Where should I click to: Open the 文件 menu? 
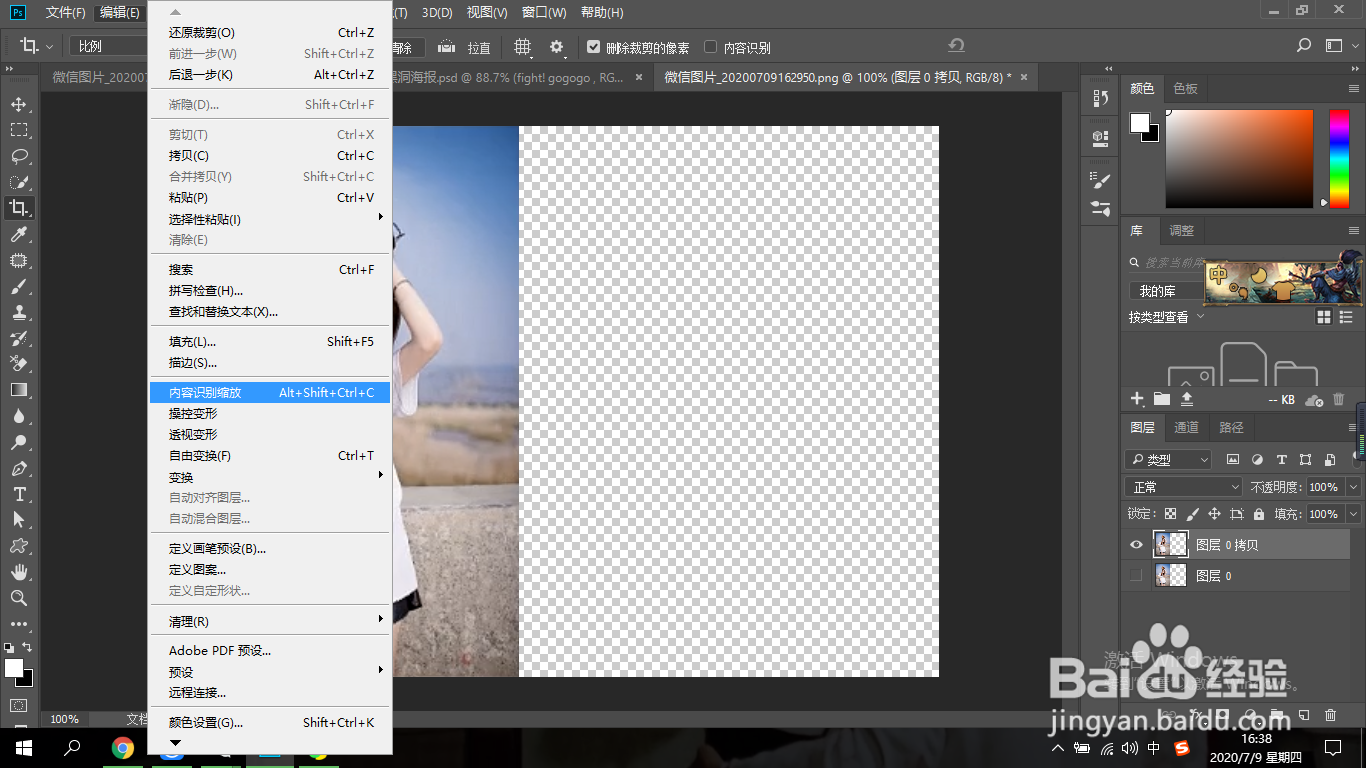click(66, 12)
